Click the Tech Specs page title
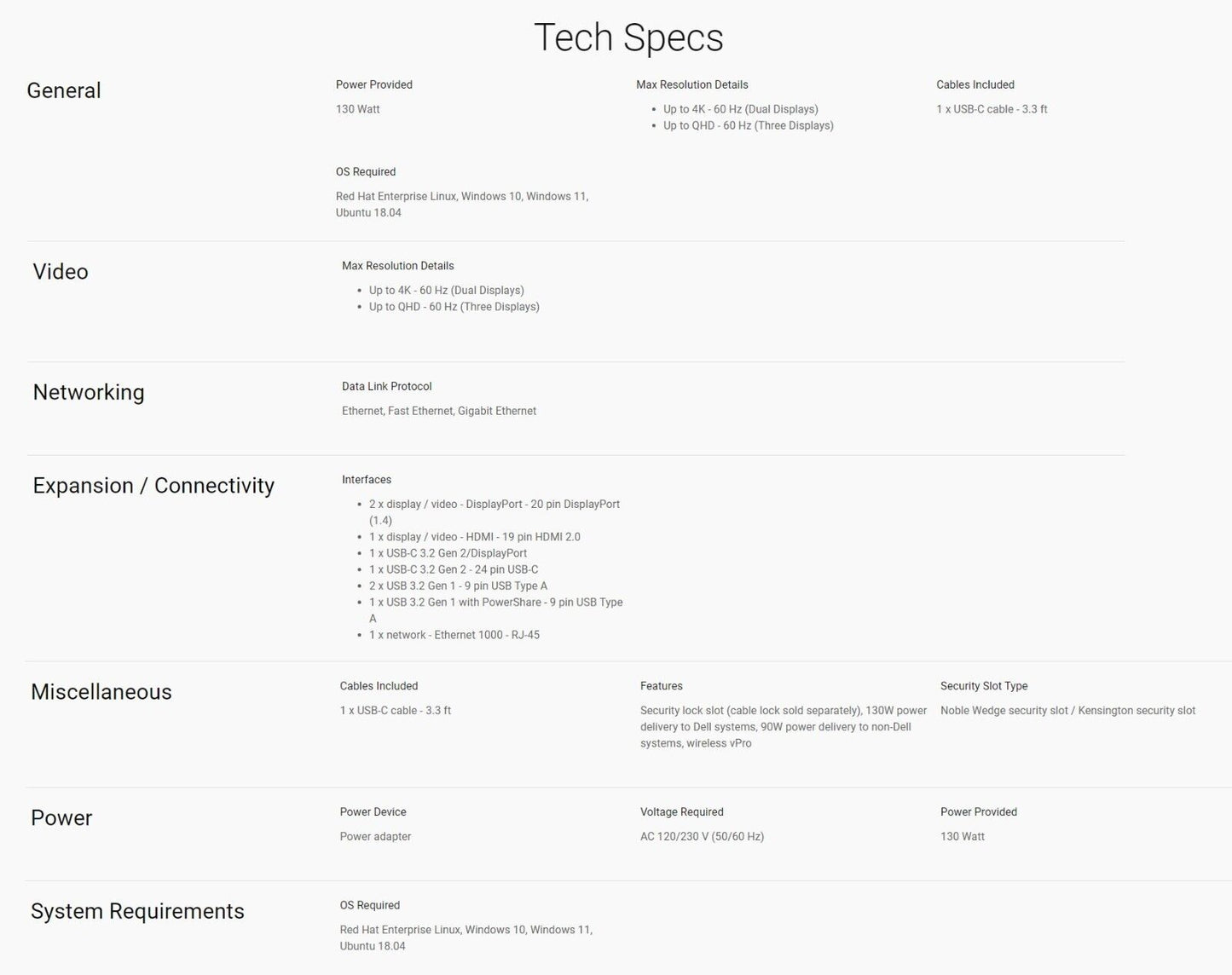 tap(628, 37)
